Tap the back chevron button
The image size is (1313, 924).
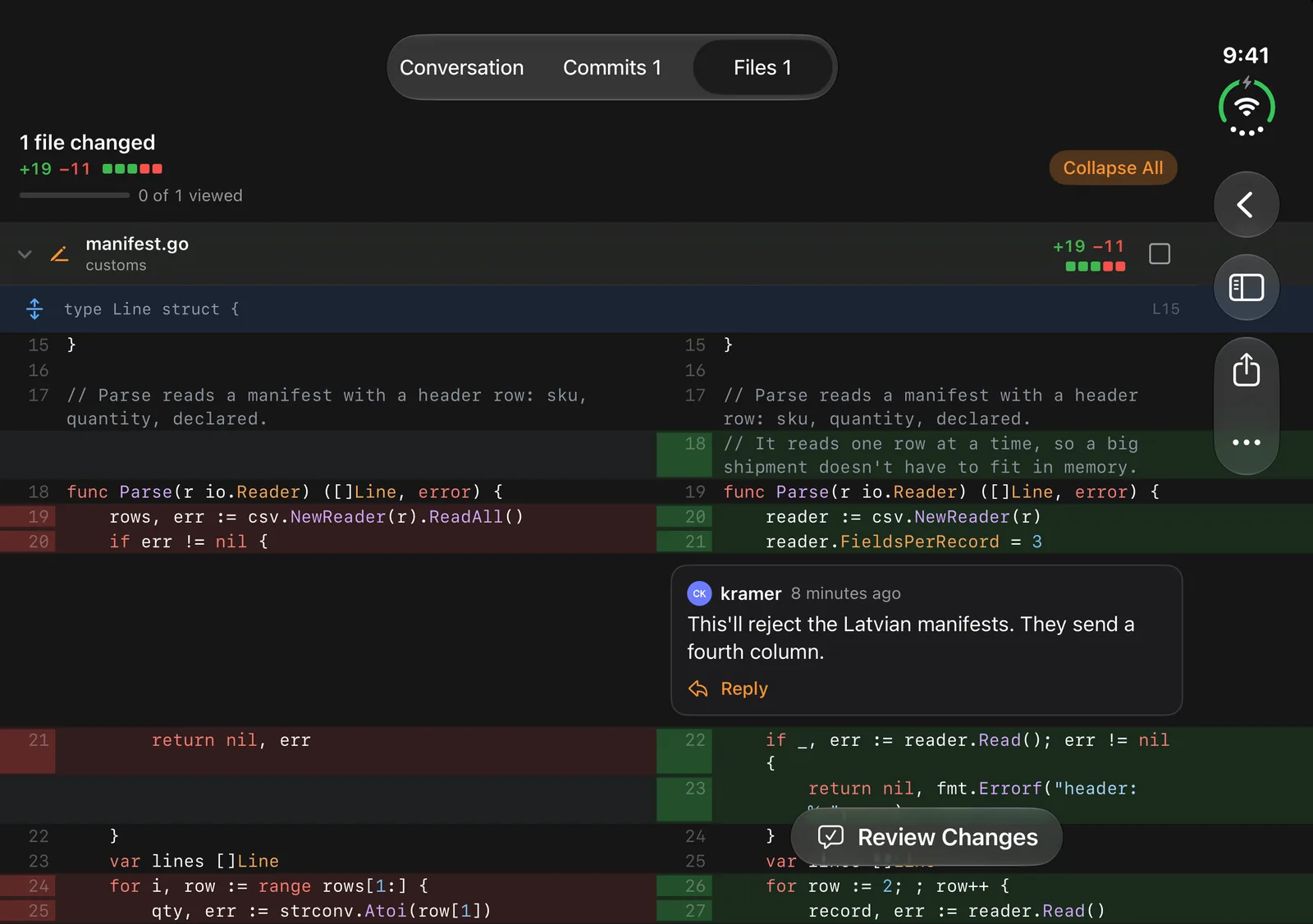point(1246,204)
